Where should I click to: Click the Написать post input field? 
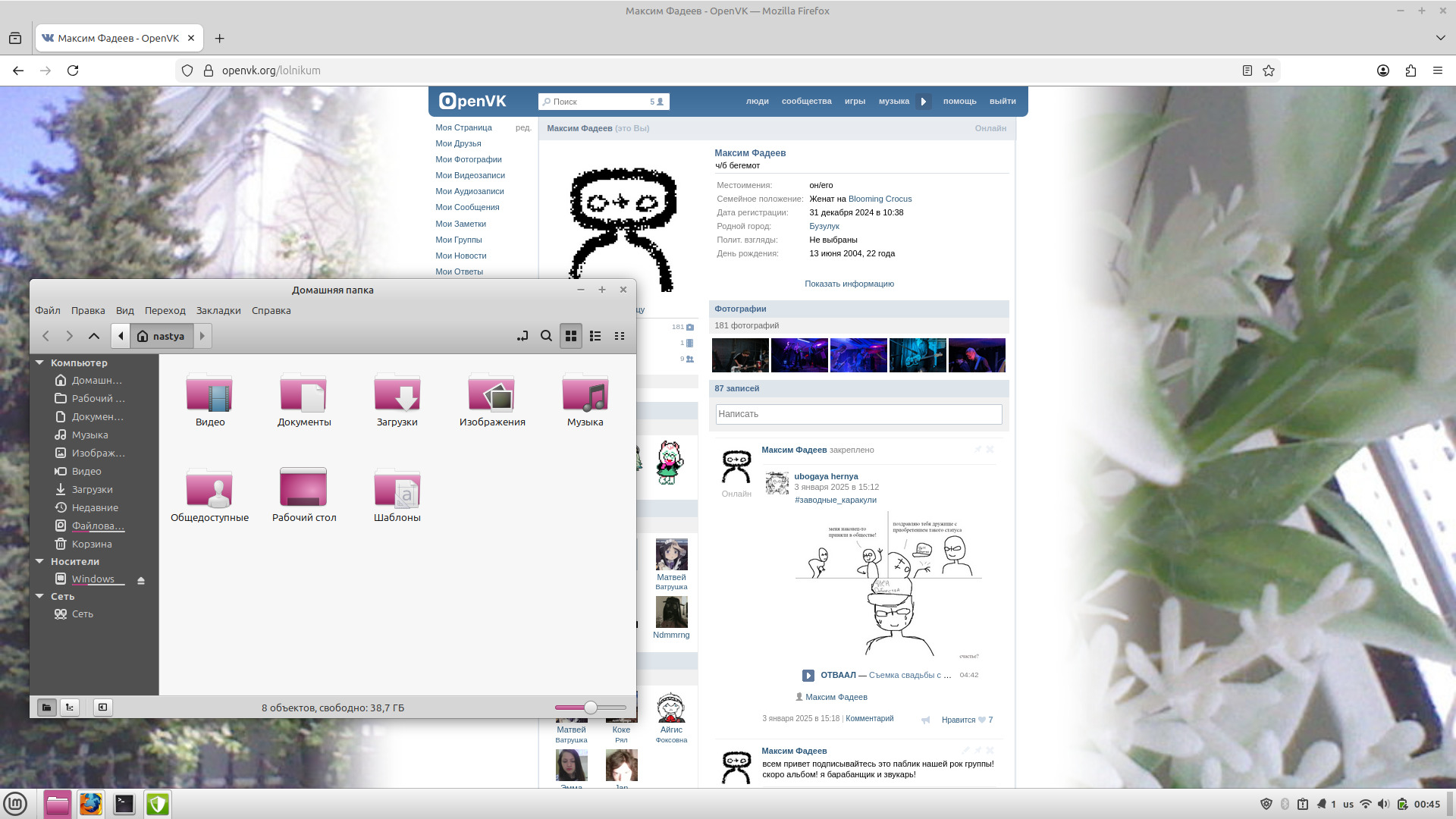point(859,414)
